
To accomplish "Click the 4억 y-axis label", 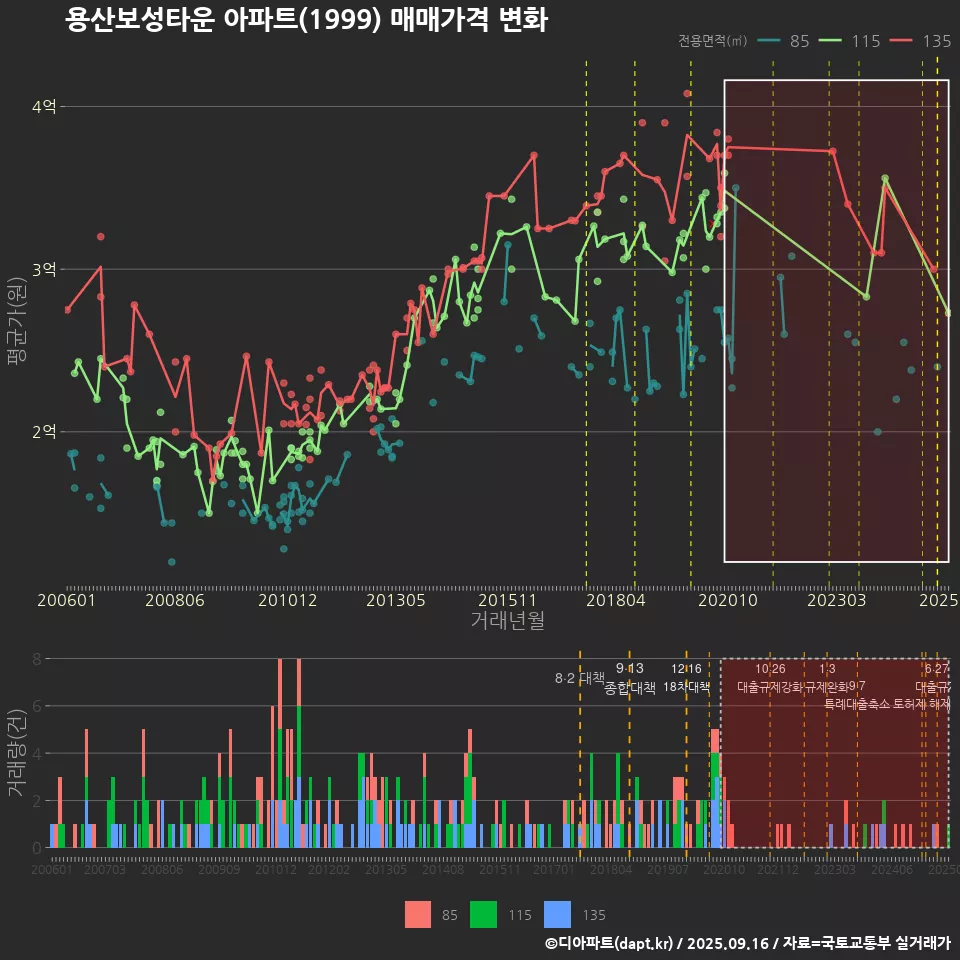I will click(x=45, y=107).
